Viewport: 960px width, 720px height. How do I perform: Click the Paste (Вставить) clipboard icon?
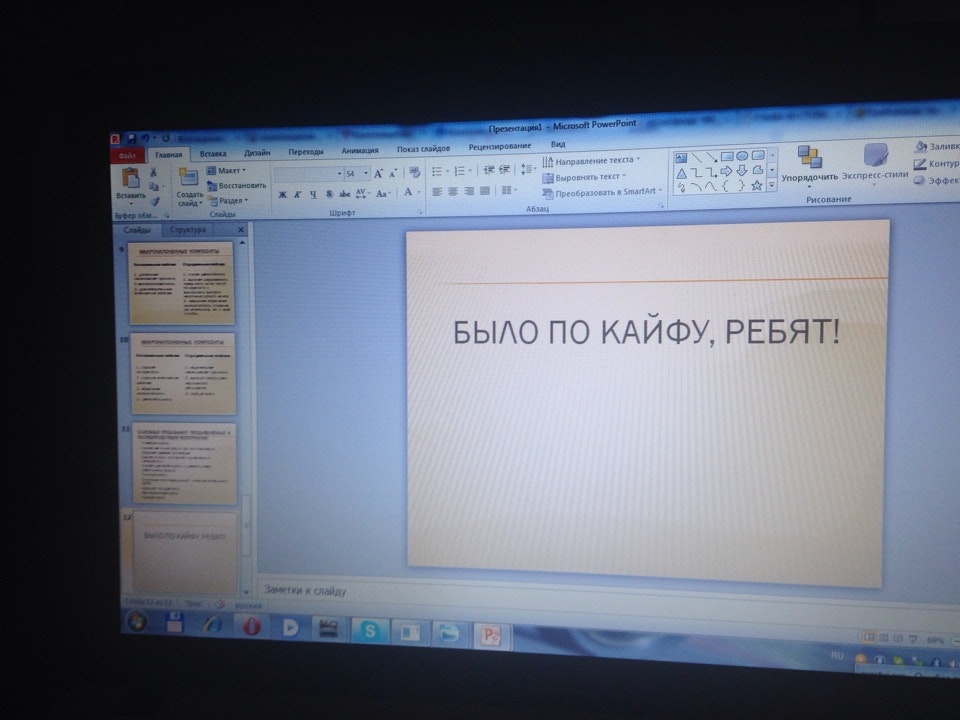[130, 180]
